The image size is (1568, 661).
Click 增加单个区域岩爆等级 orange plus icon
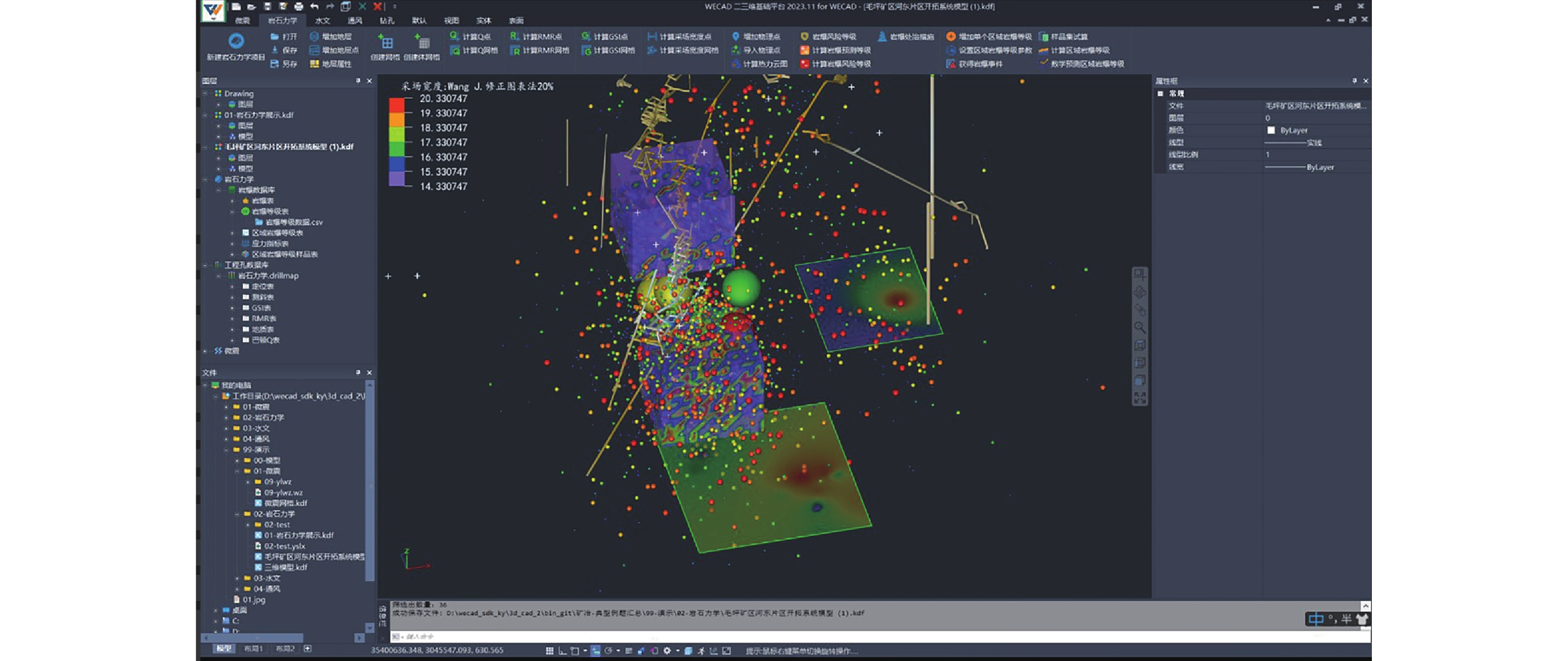[x=951, y=36]
